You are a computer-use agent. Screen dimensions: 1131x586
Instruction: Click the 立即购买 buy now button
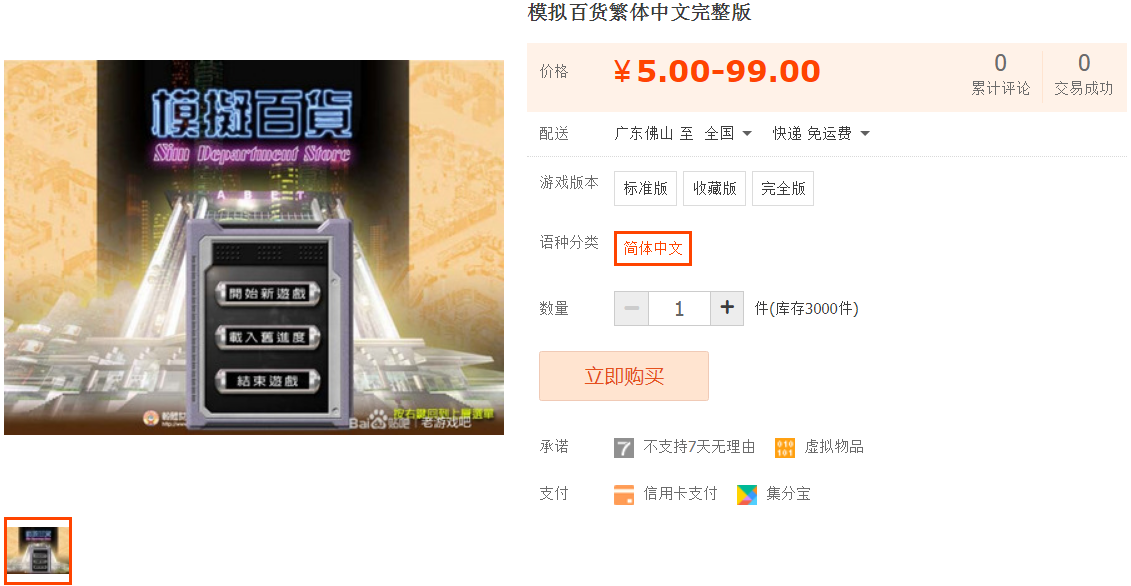pos(624,376)
